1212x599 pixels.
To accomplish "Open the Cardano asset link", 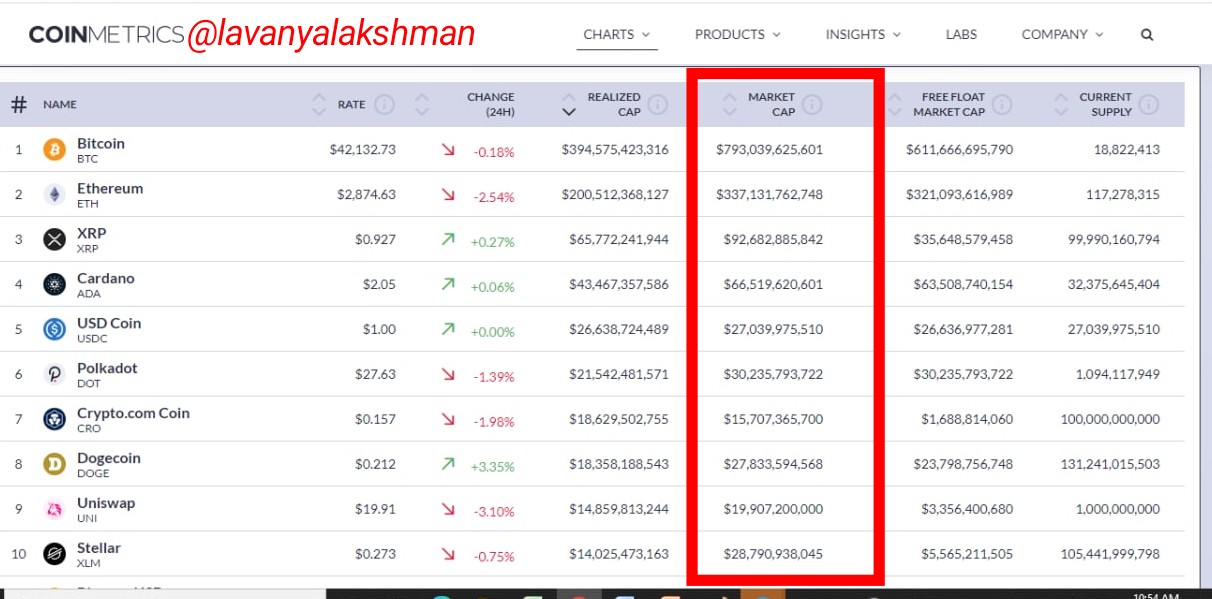I will click(x=106, y=279).
